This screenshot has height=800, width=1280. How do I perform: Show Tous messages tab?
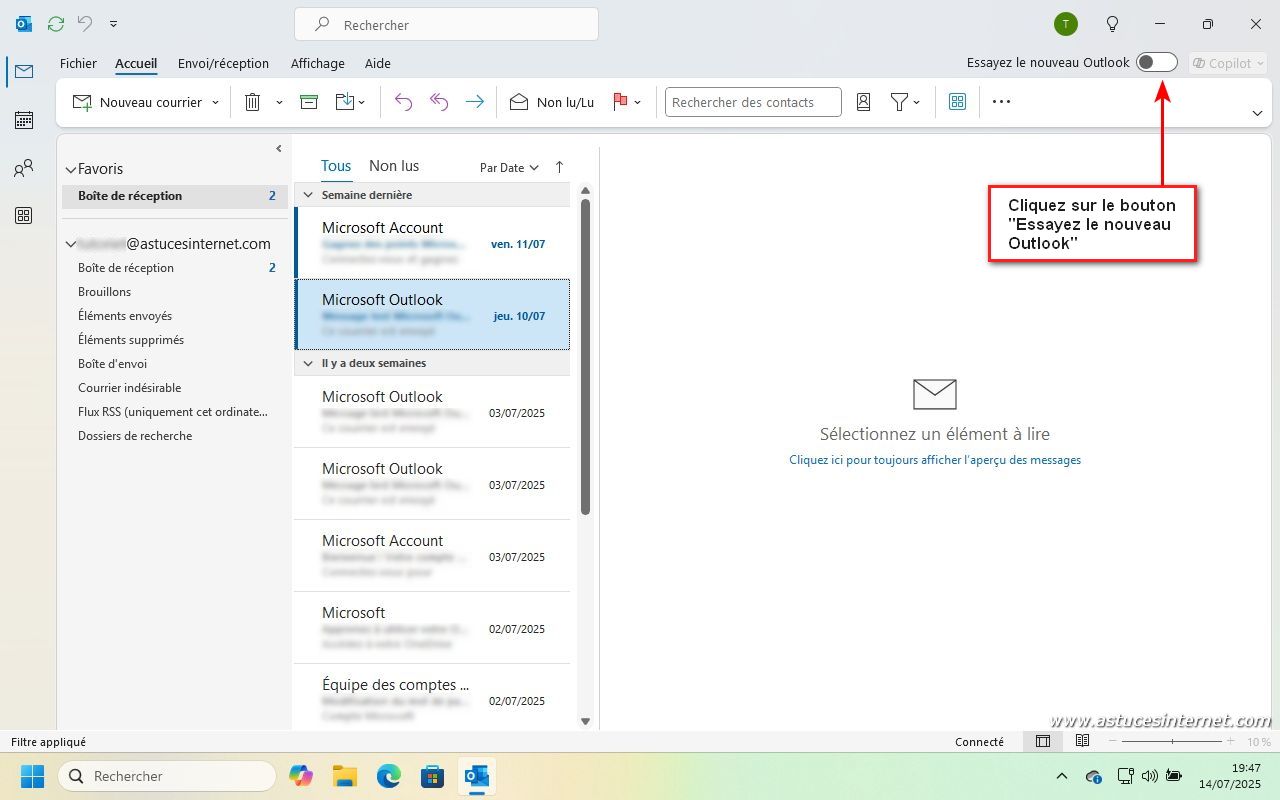(336, 166)
